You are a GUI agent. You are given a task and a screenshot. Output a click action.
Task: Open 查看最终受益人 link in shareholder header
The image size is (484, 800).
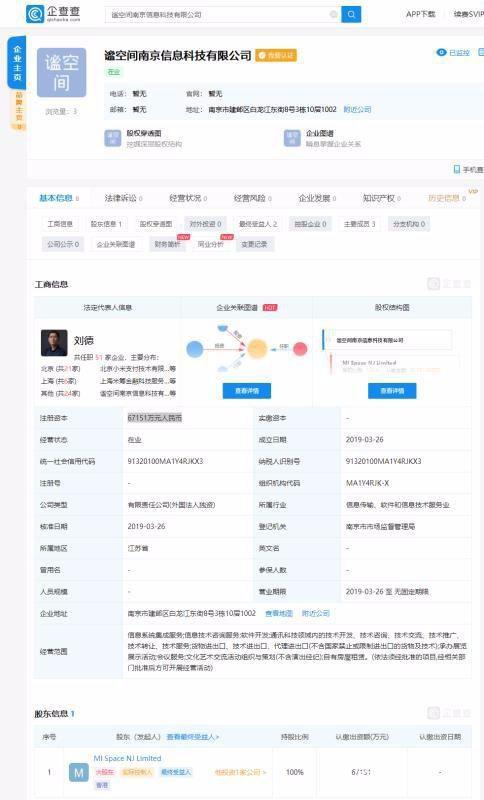click(x=193, y=737)
